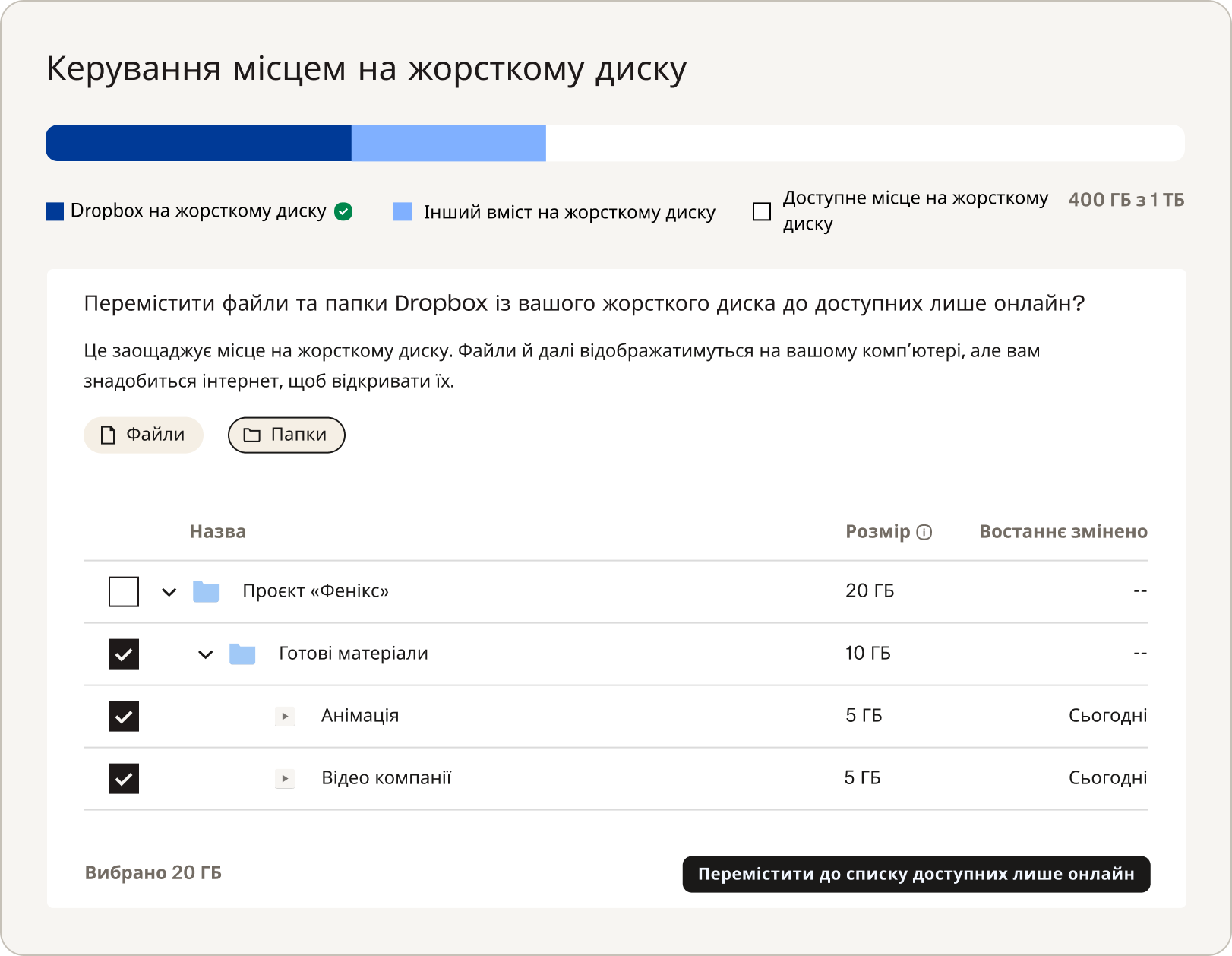Click the Доступне місце на жорсткому диску label
Screen dimensions: 1232x956
click(x=915, y=211)
